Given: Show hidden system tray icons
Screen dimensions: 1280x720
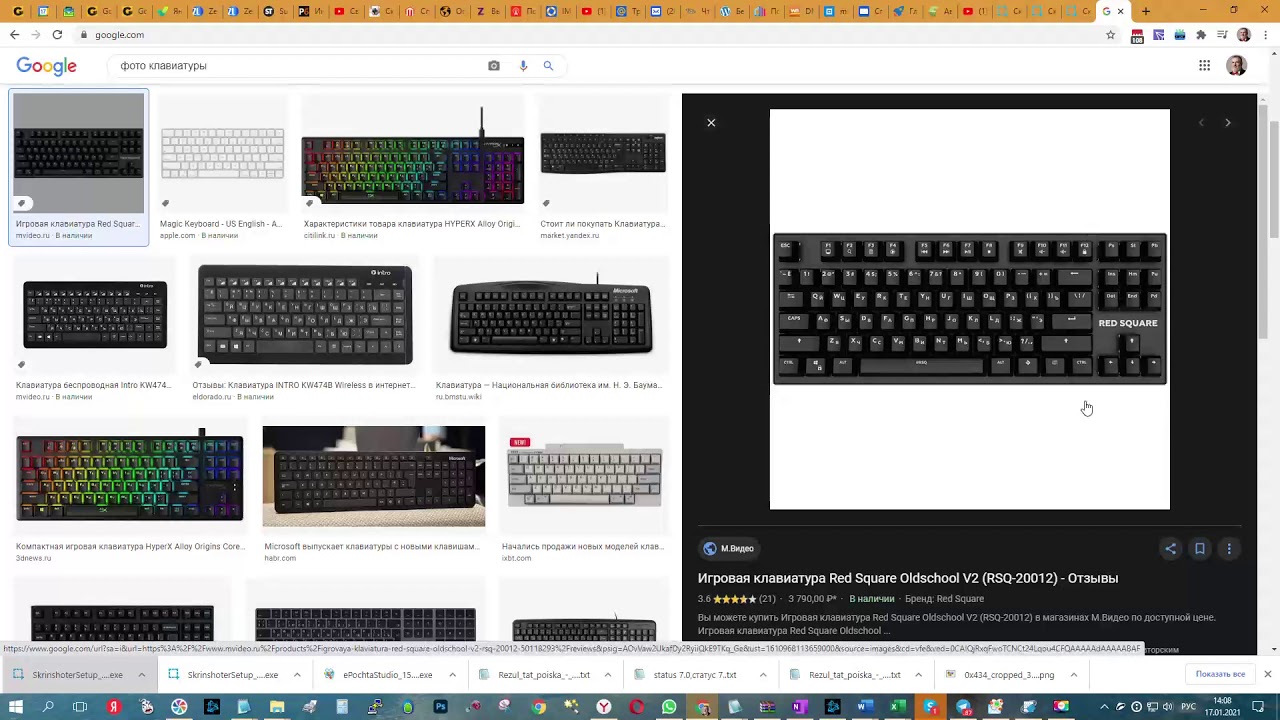Looking at the screenshot, I should pyautogui.click(x=1106, y=707).
